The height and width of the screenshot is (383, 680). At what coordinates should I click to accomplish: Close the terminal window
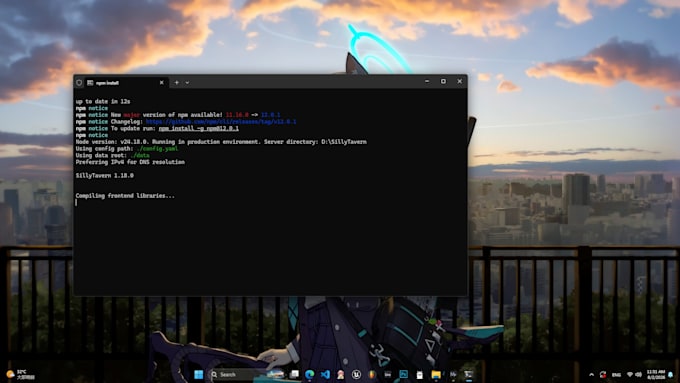click(460, 82)
